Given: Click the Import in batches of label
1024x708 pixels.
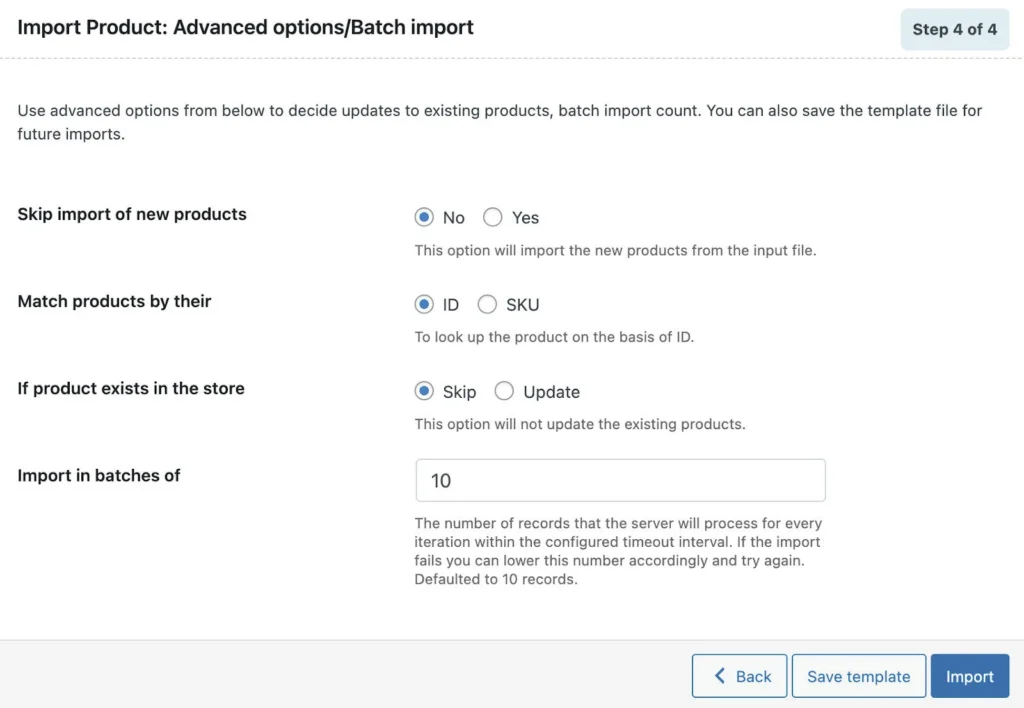Looking at the screenshot, I should pos(98,476).
